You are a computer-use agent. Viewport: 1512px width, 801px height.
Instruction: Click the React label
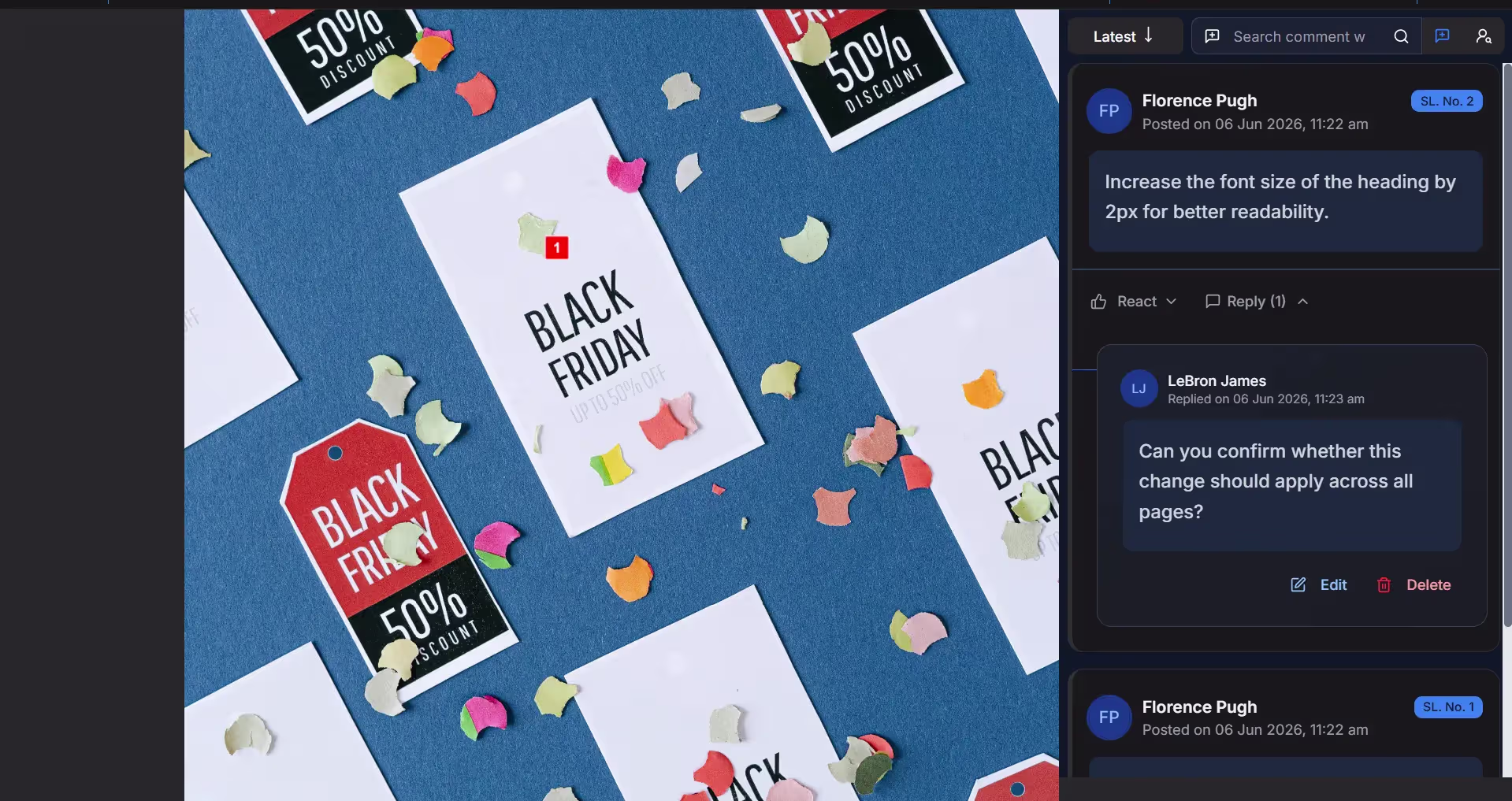point(1137,302)
